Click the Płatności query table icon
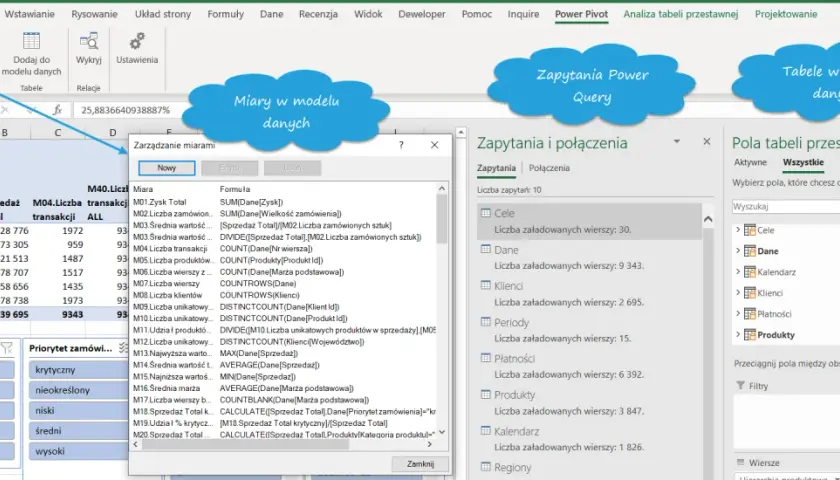Viewport: 840px width, 480px height. pos(485,357)
